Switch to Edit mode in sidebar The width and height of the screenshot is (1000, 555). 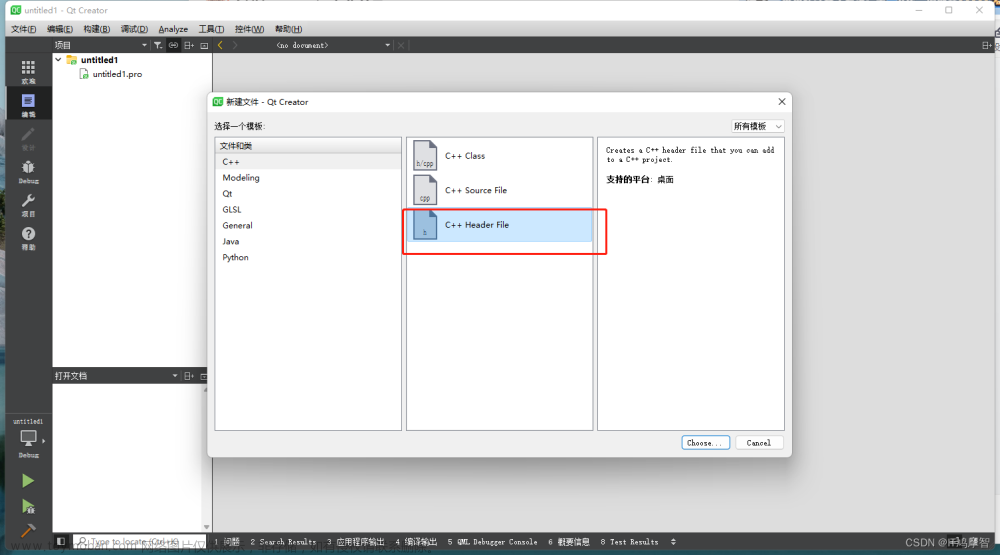28,105
